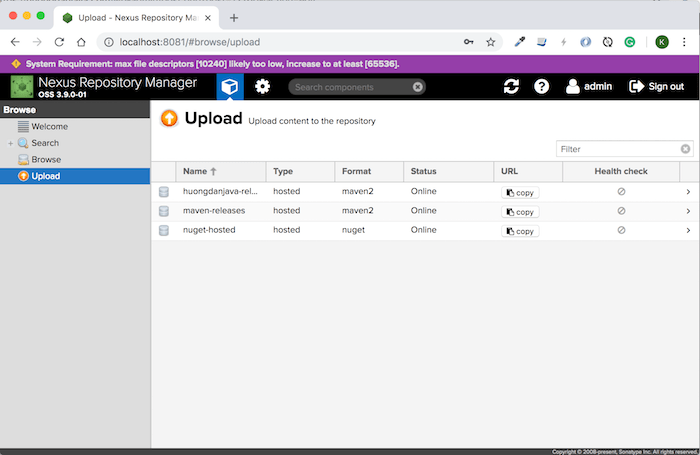Viewport: 700px width, 455px height.
Task: Sort by the Status column header
Action: 449,171
